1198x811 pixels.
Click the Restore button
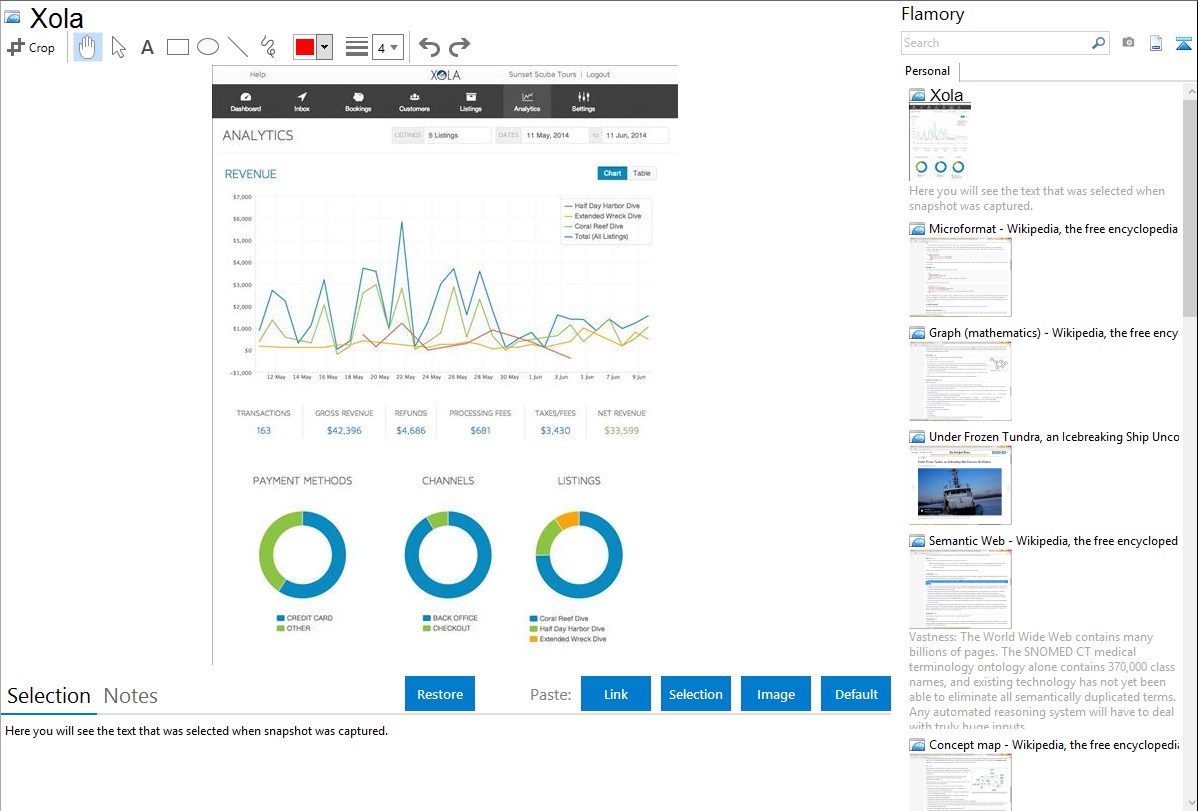tap(440, 694)
